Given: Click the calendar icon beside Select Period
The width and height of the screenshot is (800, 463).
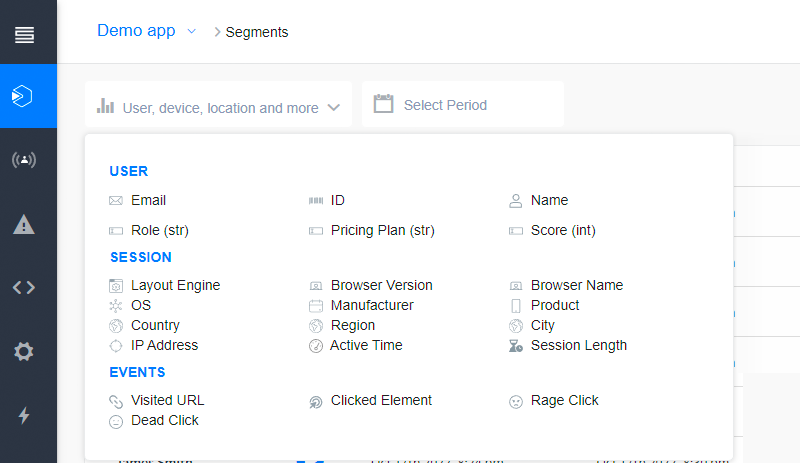Looking at the screenshot, I should tap(383, 104).
